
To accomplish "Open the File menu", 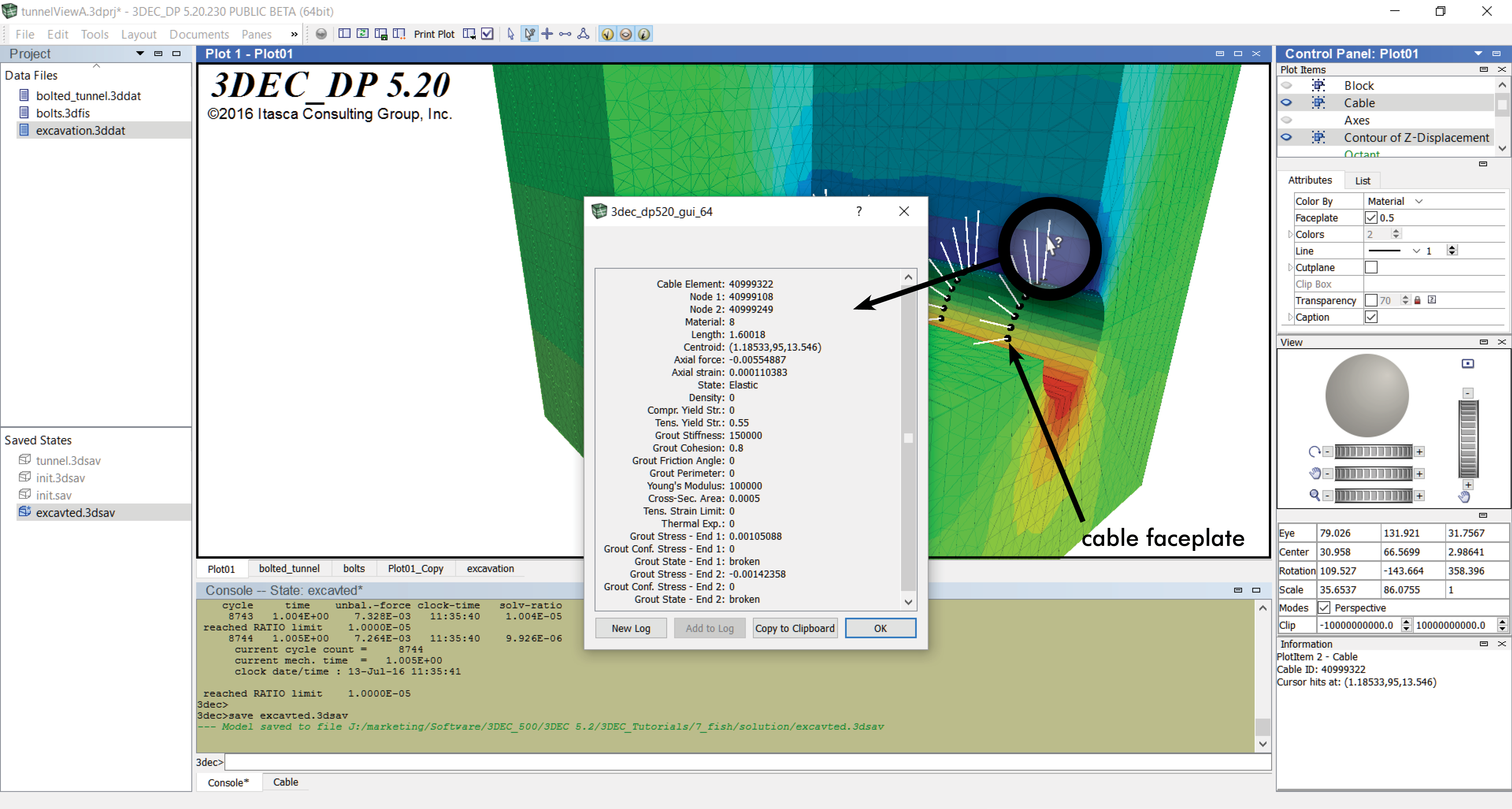I will [x=25, y=34].
